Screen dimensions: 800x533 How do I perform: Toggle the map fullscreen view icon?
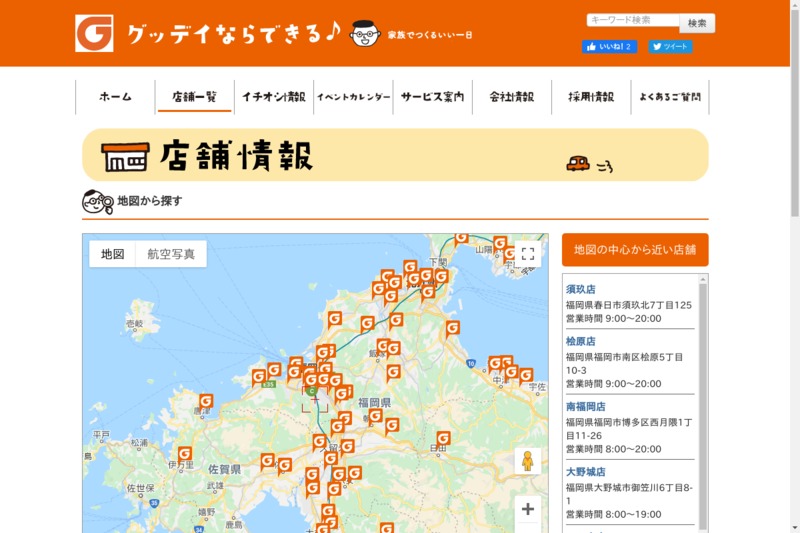pos(528,253)
